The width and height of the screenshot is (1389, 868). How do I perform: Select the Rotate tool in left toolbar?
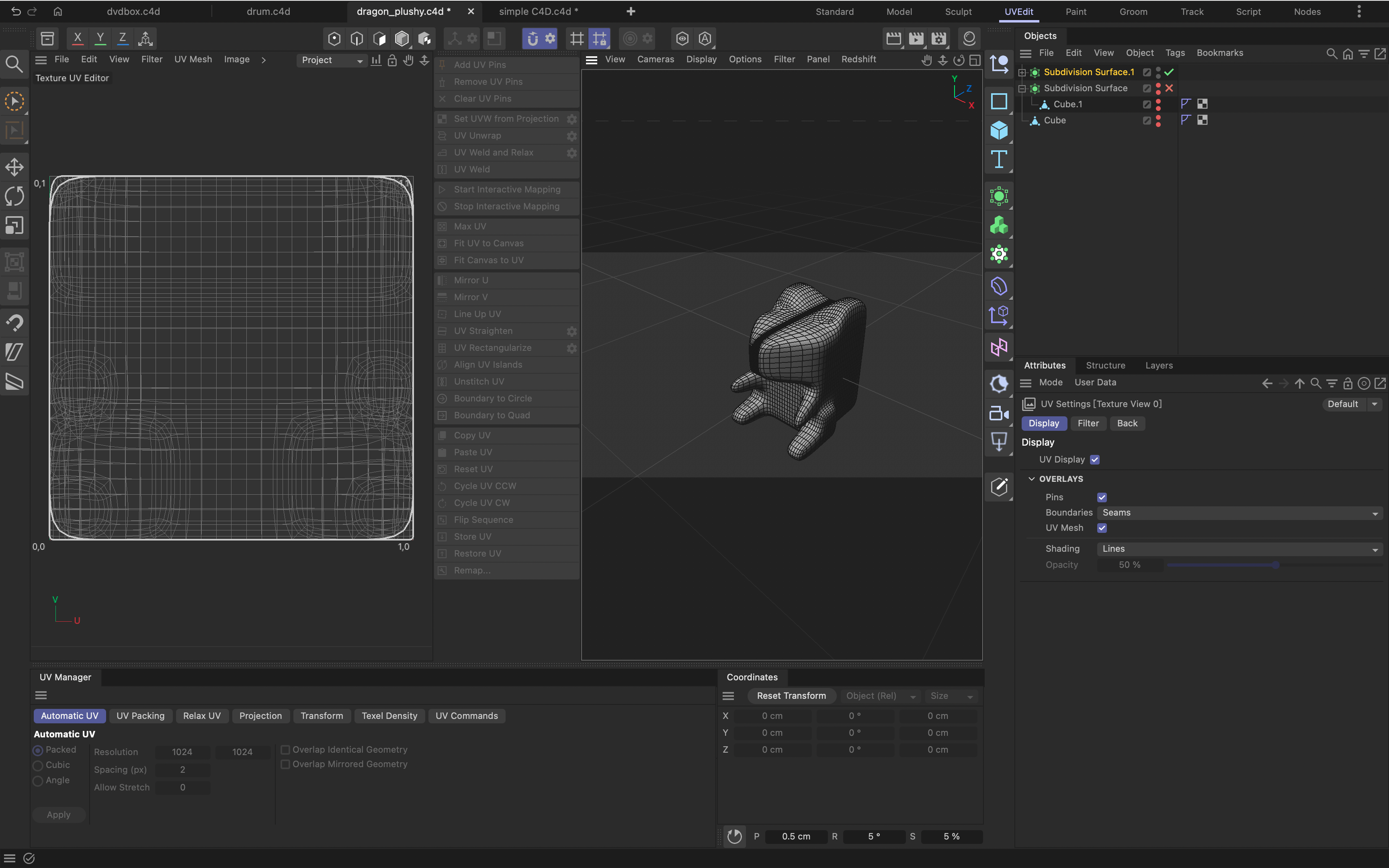(14, 197)
